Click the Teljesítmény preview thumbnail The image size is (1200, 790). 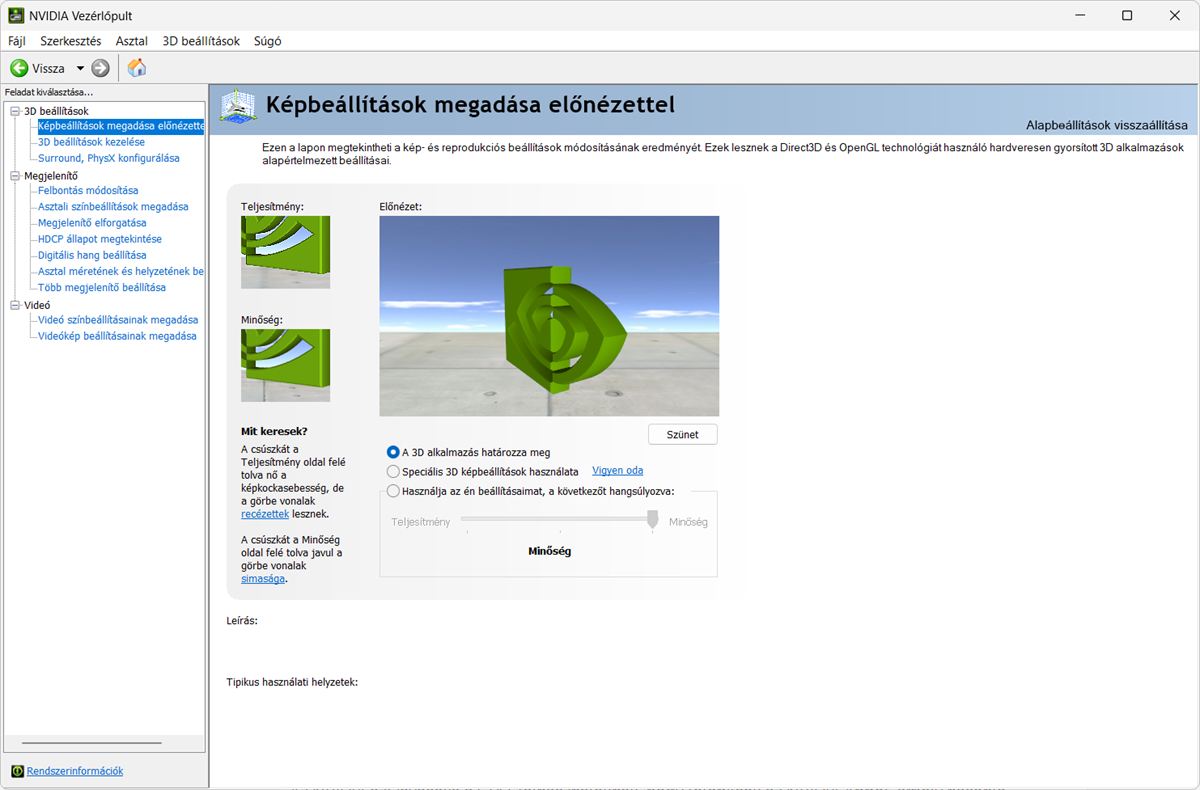pyautogui.click(x=285, y=252)
